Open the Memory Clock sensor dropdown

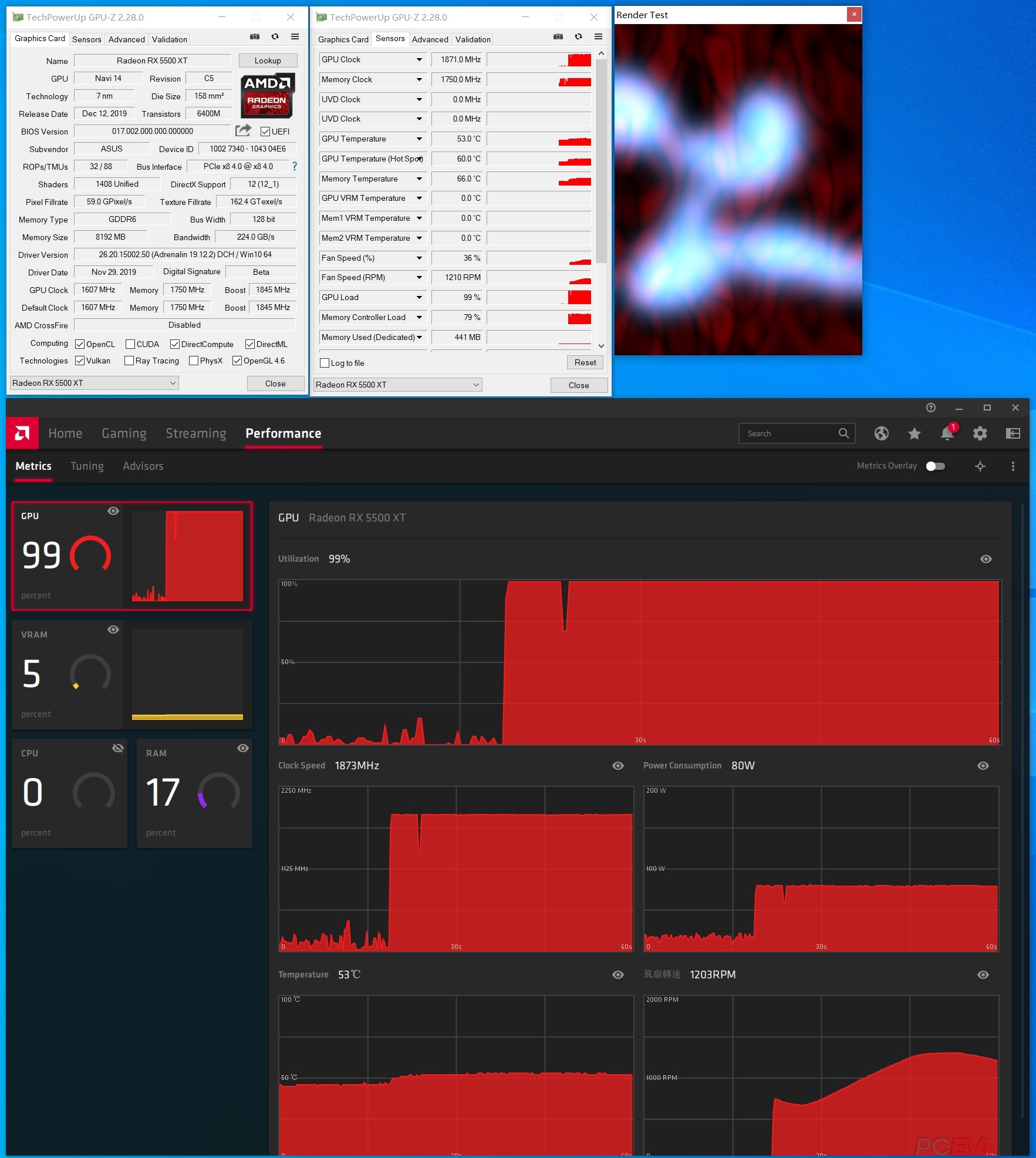[419, 80]
